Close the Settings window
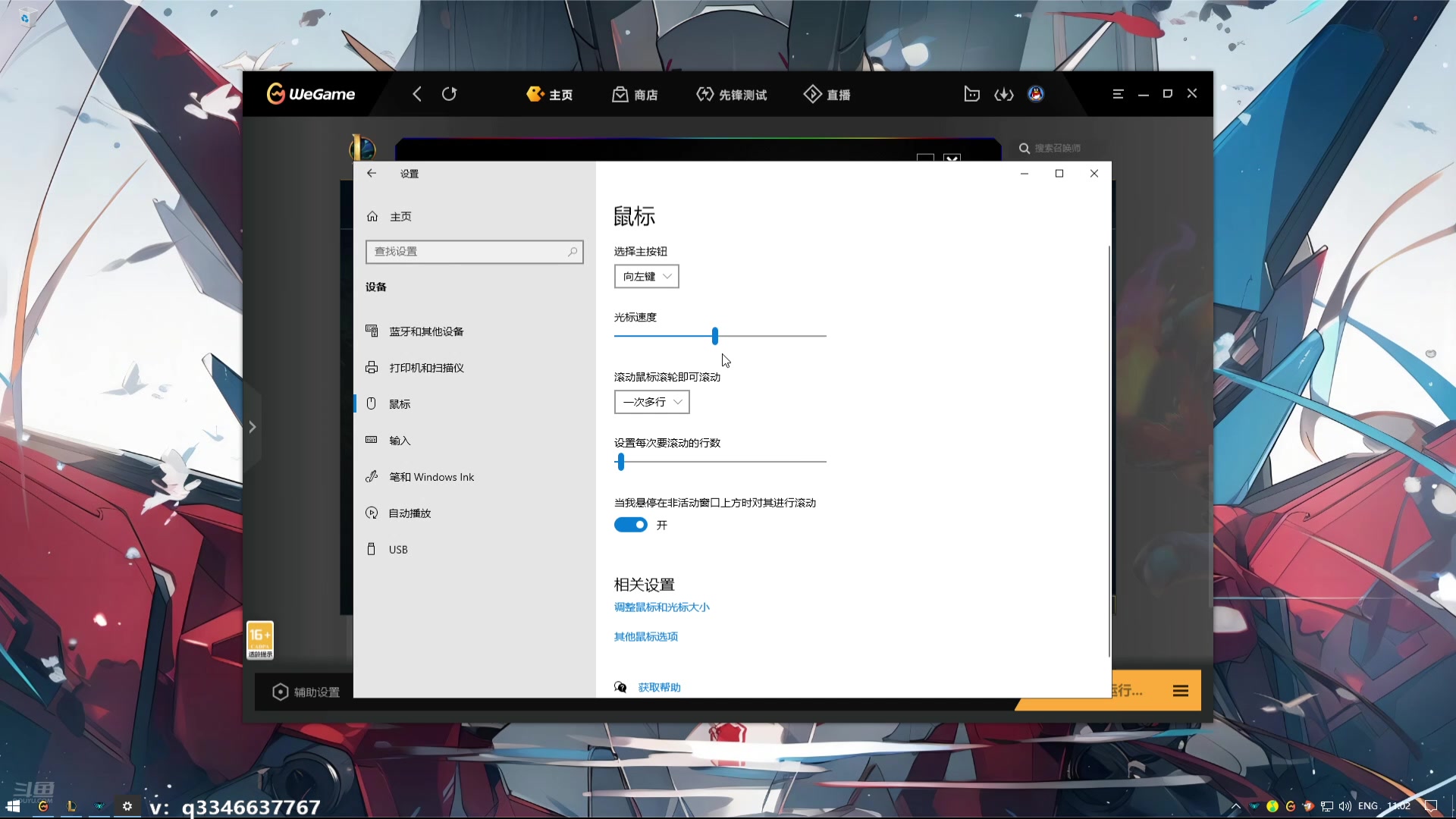The image size is (1456, 819). [1094, 174]
